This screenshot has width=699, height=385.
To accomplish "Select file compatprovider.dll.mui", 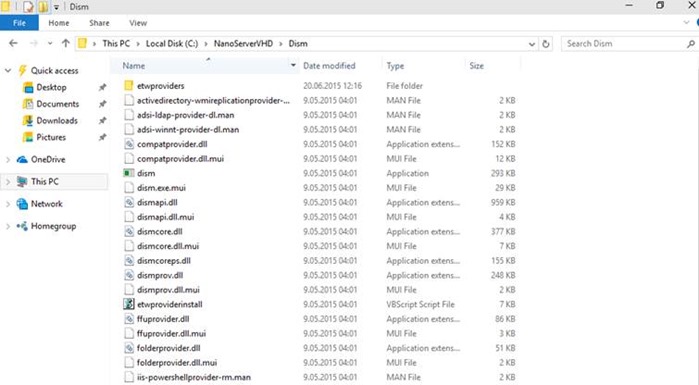I will 180,159.
